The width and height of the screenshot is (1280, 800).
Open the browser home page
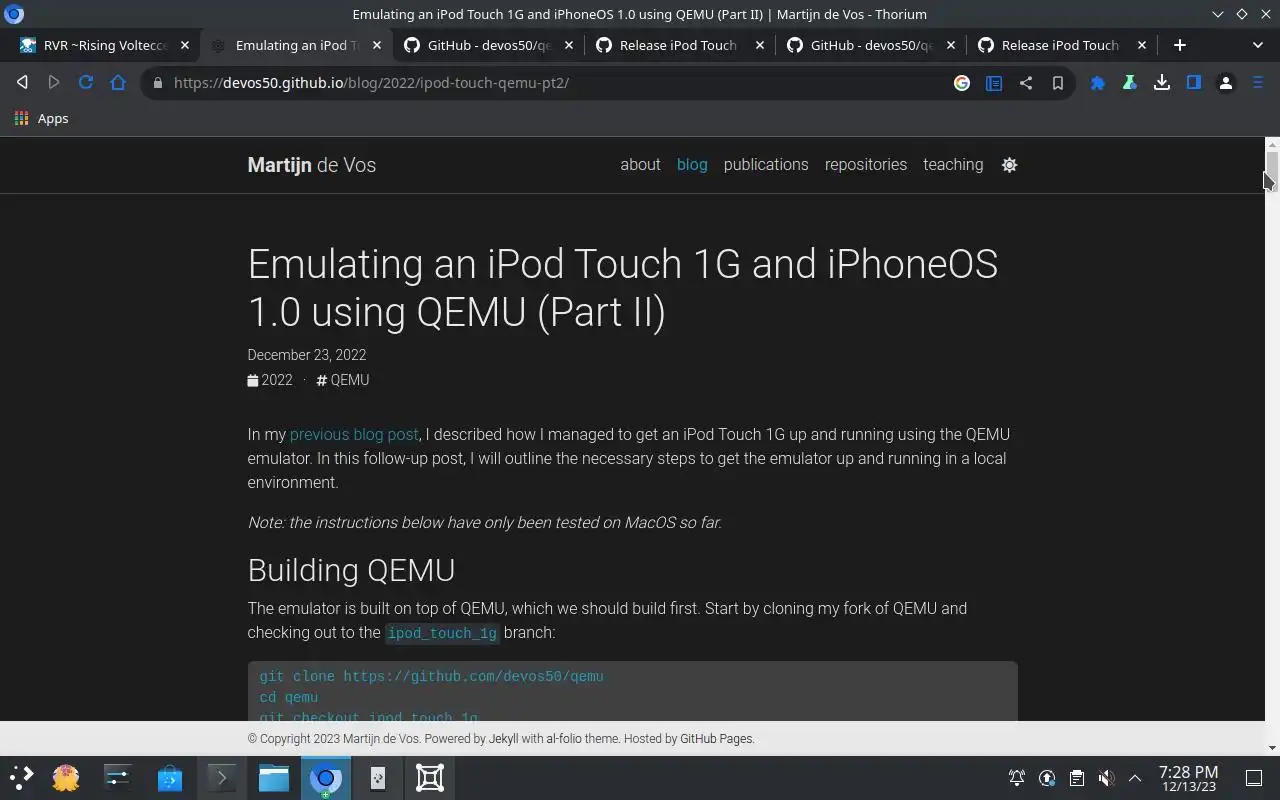point(118,83)
